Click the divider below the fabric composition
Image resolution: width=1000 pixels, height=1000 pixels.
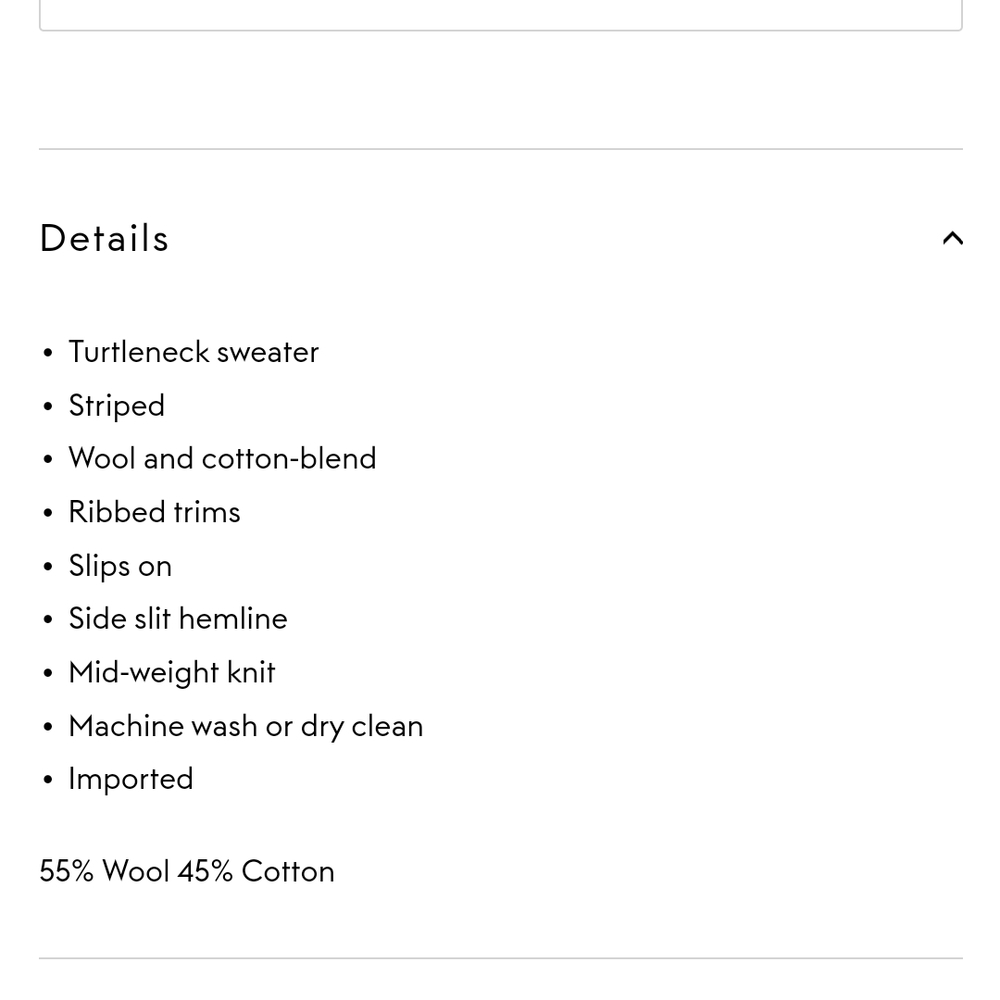[x=500, y=958]
